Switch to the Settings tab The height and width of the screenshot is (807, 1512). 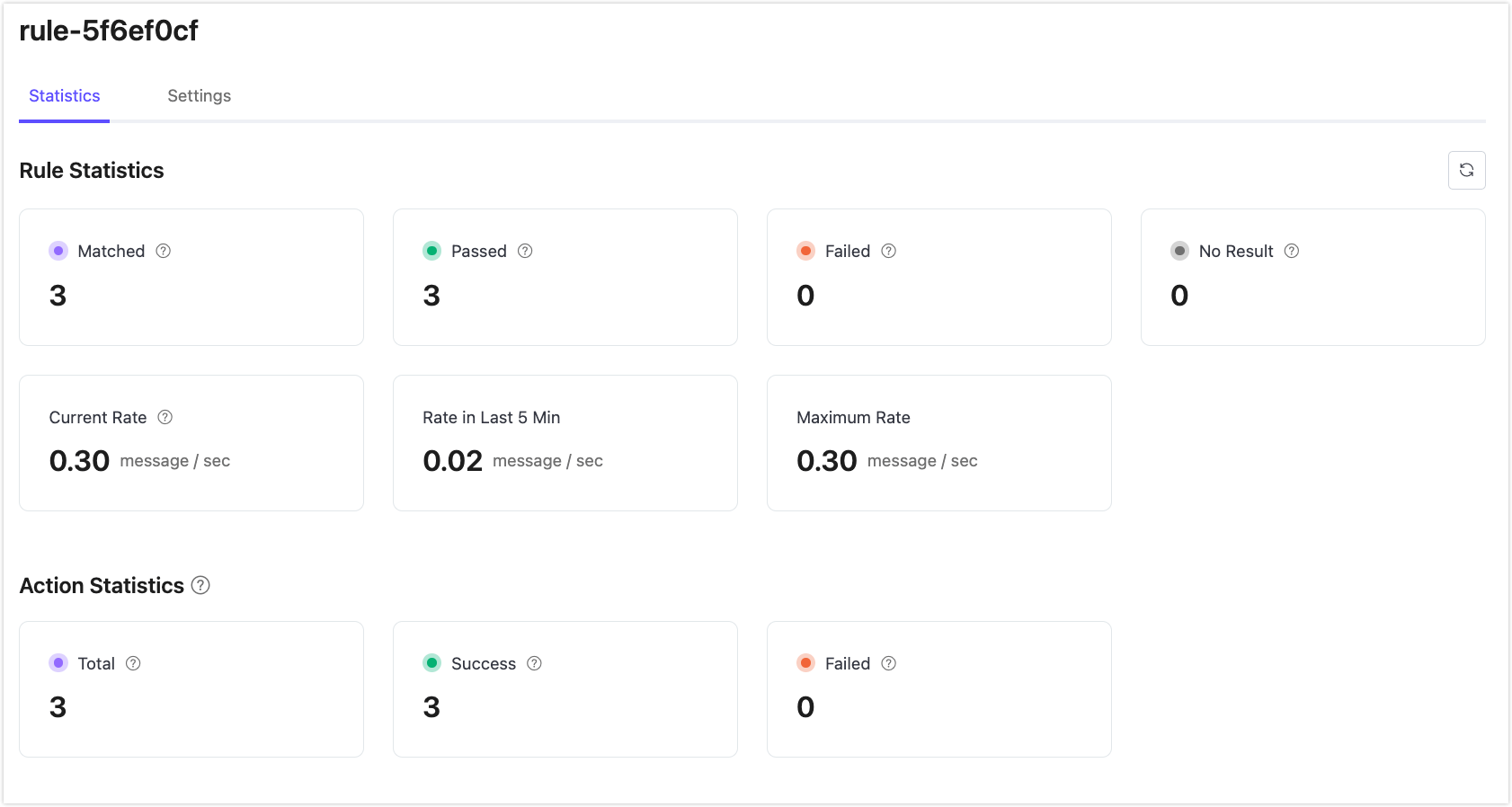coord(199,96)
